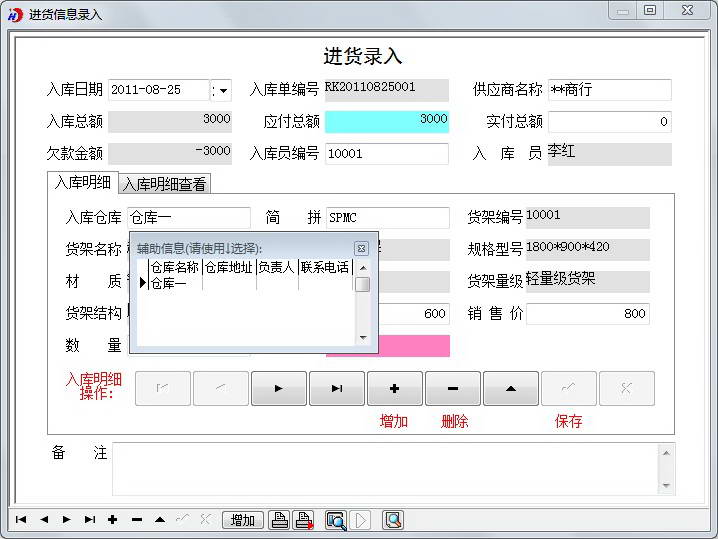The height and width of the screenshot is (539, 718).
Task: Select 仓库一 row in popup list
Action: 246,284
